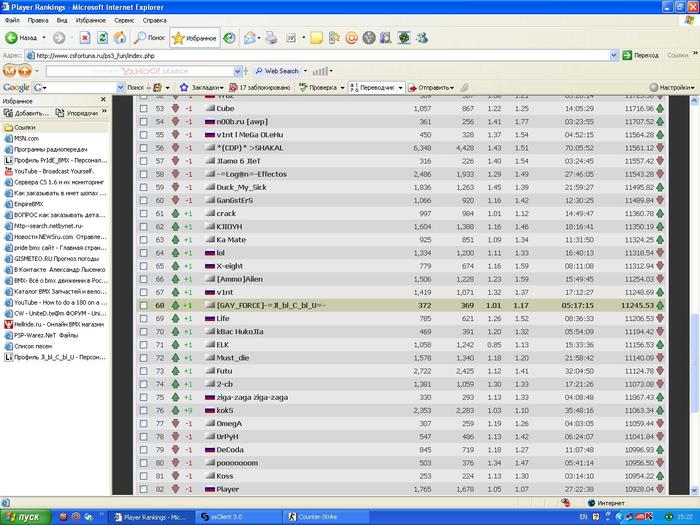
Task: Click the 17 заблокировано popup blocker
Action: click(x=260, y=88)
